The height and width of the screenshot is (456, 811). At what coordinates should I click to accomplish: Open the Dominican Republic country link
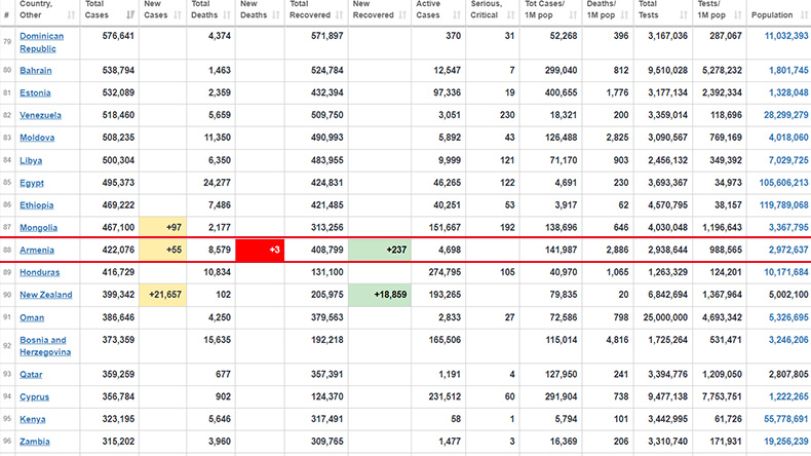pyautogui.click(x=41, y=42)
